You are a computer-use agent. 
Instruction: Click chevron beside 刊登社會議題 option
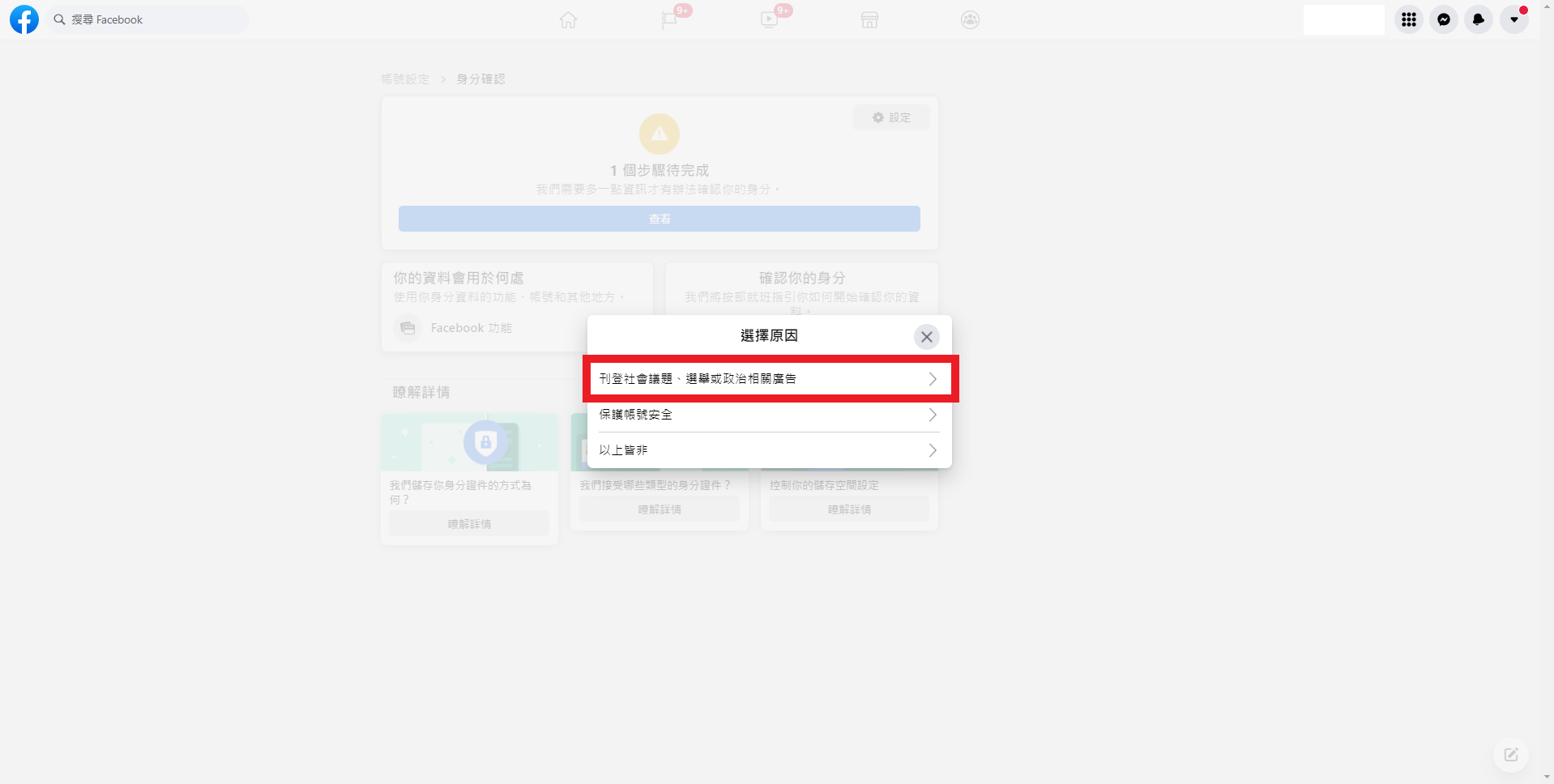tap(933, 378)
